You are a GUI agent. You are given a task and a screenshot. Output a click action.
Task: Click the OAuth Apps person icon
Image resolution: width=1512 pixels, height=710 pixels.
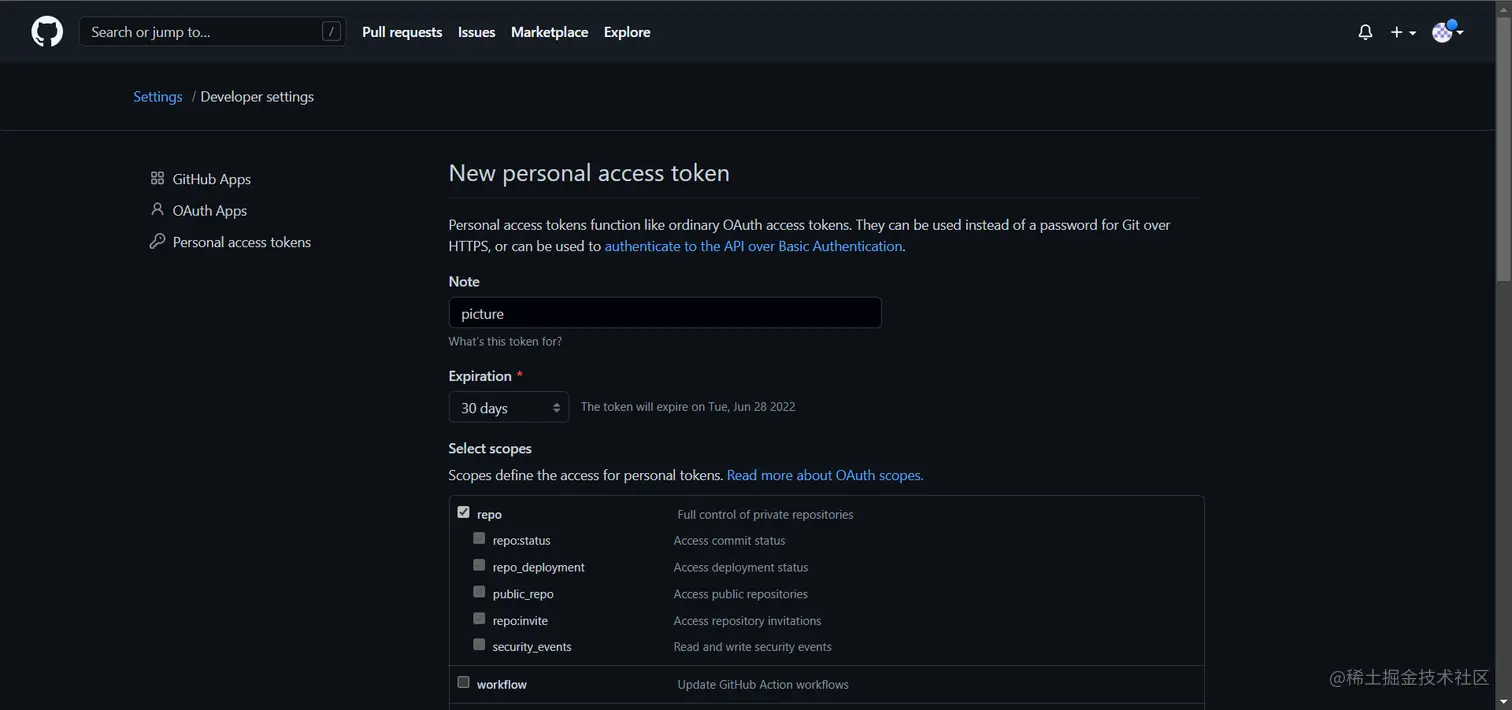(157, 210)
